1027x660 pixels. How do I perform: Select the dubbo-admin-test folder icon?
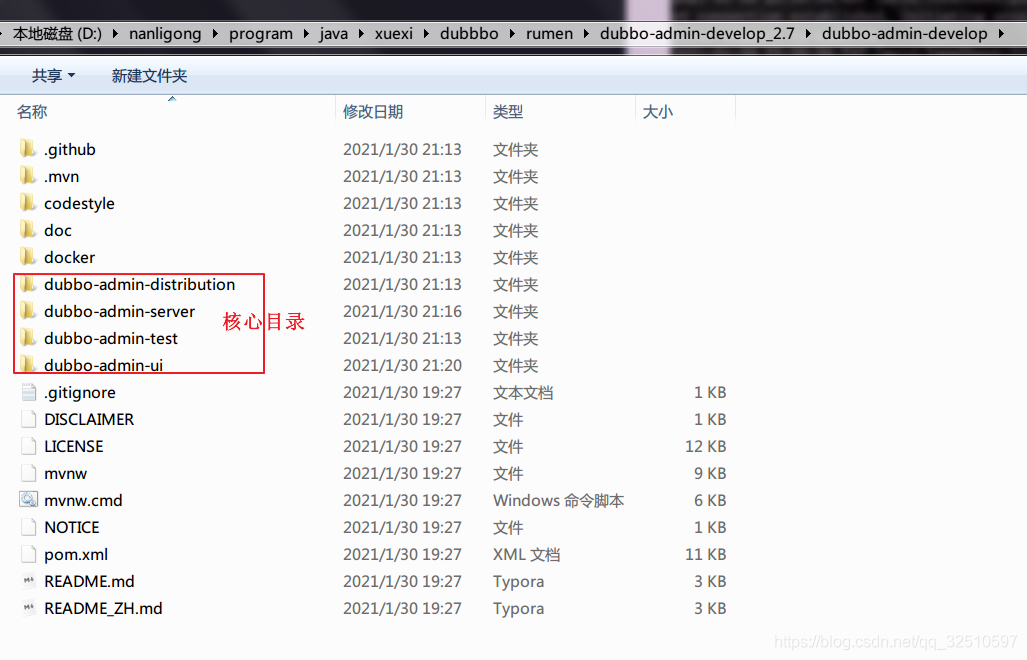coord(28,338)
